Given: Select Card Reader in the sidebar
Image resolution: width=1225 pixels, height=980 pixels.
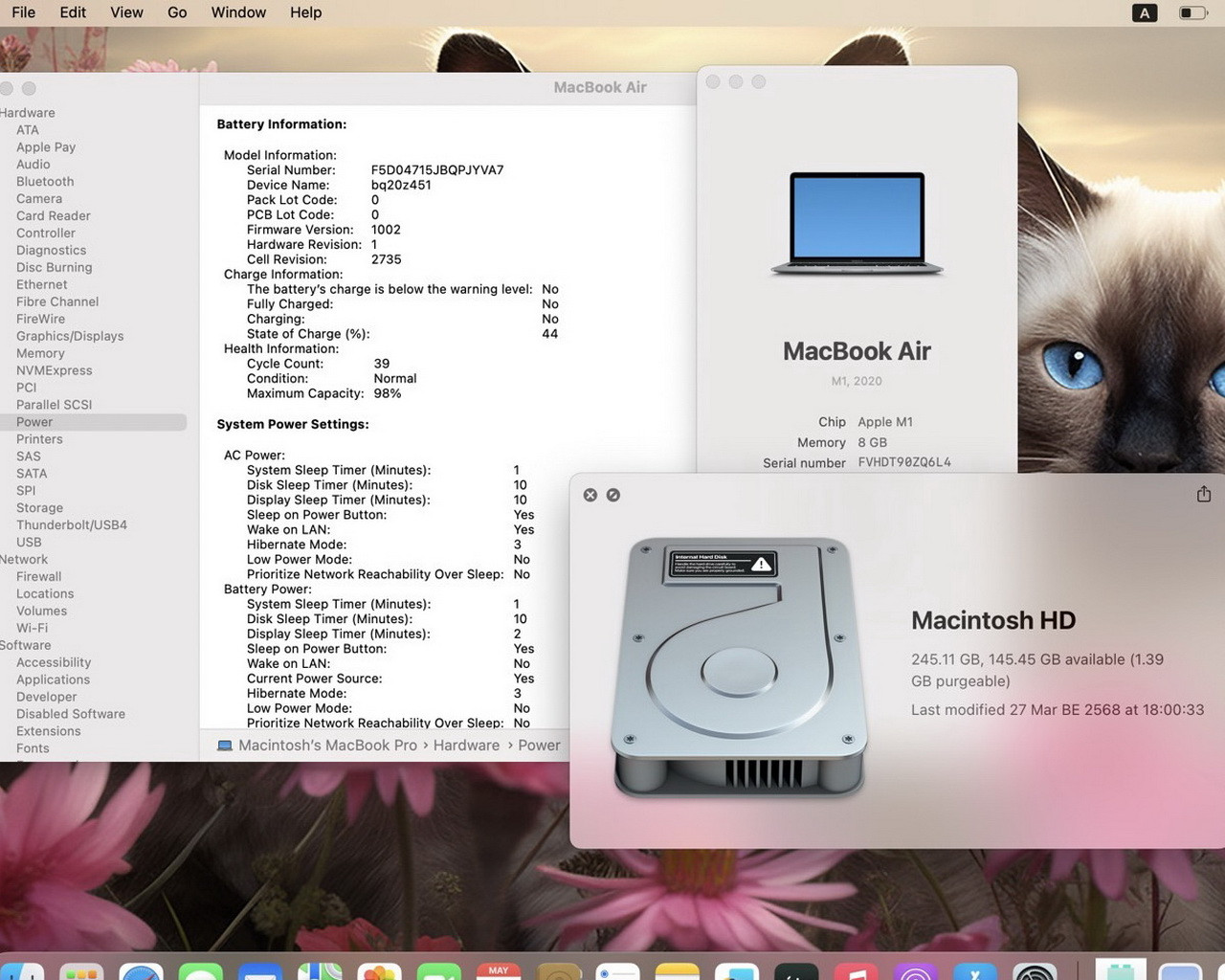Looking at the screenshot, I should (54, 216).
